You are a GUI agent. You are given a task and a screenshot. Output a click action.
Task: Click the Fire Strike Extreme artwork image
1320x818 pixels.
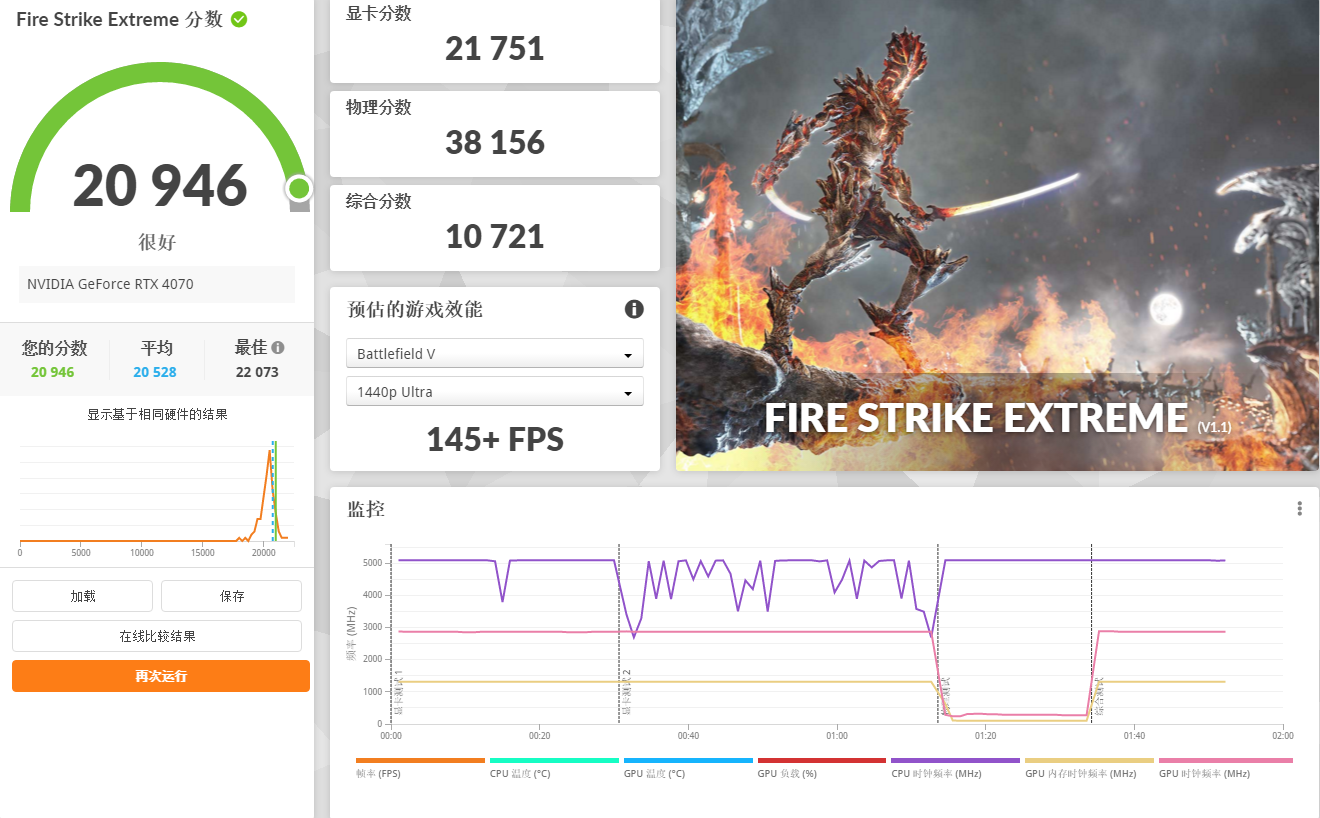point(997,235)
